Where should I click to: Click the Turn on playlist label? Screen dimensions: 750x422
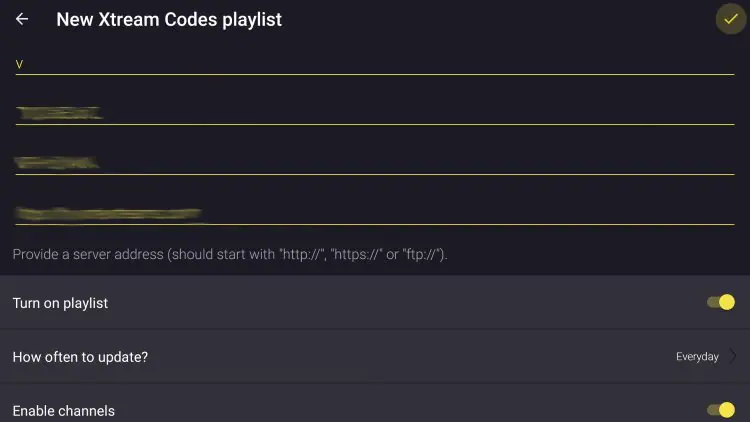60,303
